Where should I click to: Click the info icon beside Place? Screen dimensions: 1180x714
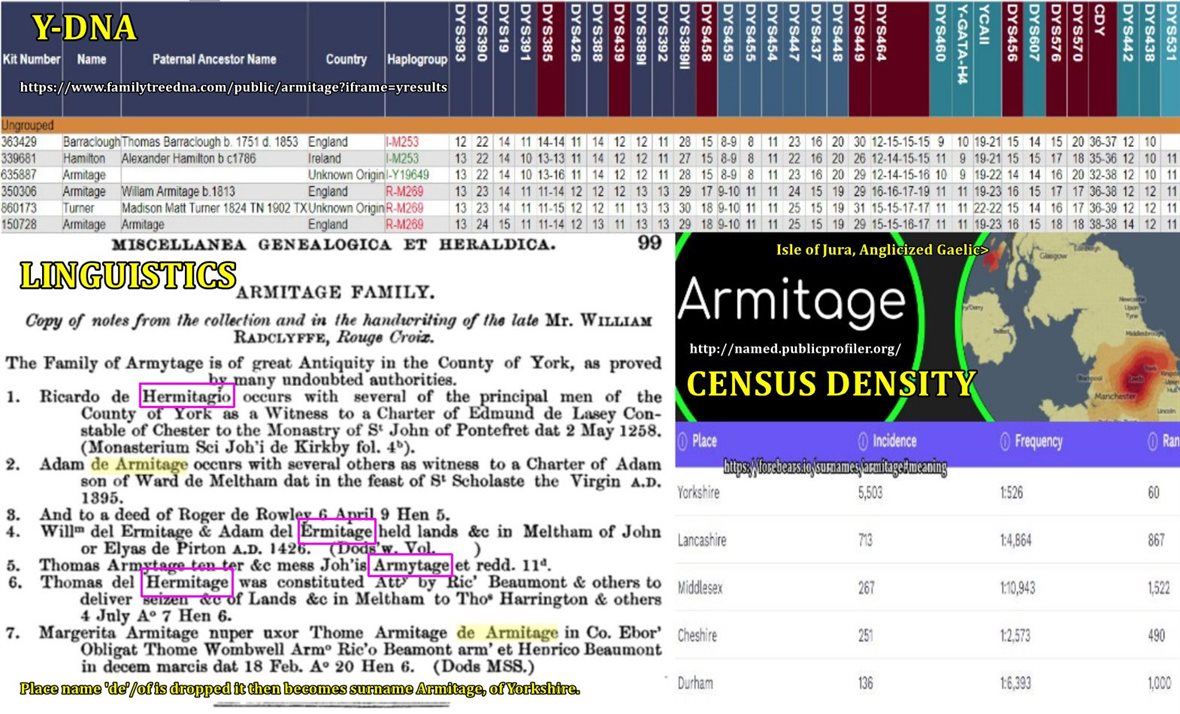(x=682, y=441)
